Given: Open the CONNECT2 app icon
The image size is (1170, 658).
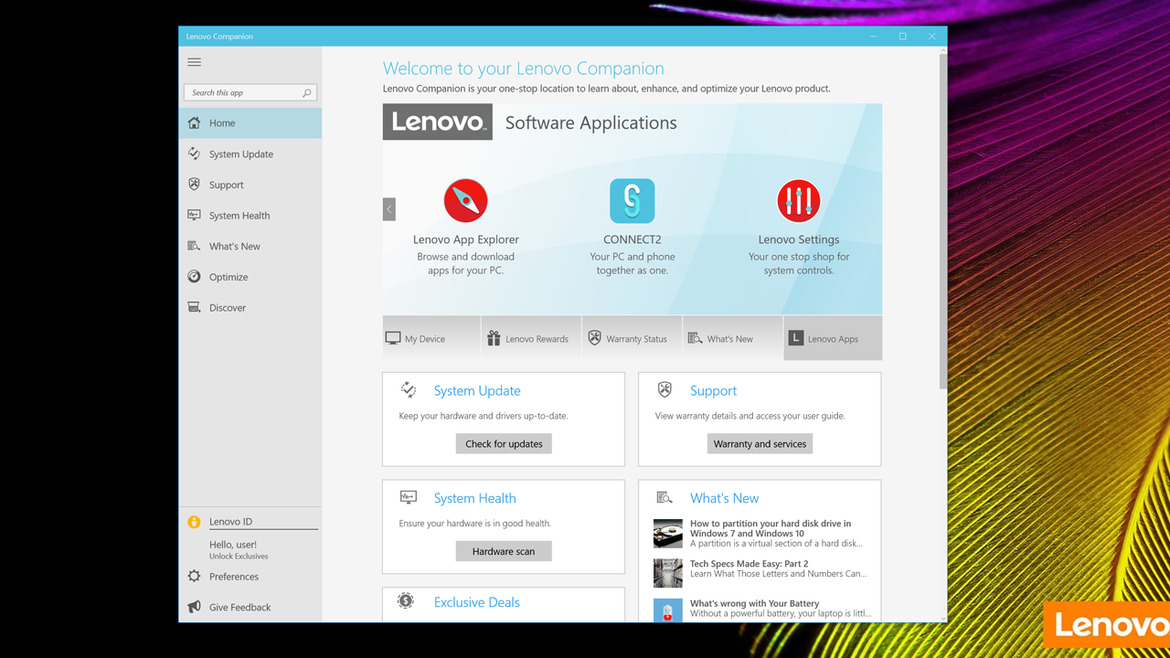Looking at the screenshot, I should click(x=632, y=201).
